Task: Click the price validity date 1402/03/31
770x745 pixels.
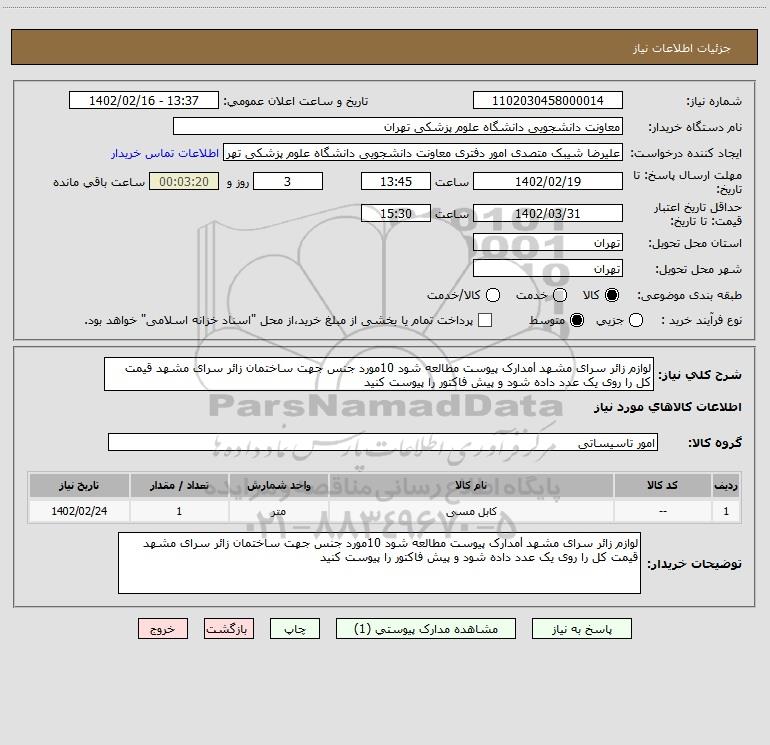Action: click(x=548, y=214)
